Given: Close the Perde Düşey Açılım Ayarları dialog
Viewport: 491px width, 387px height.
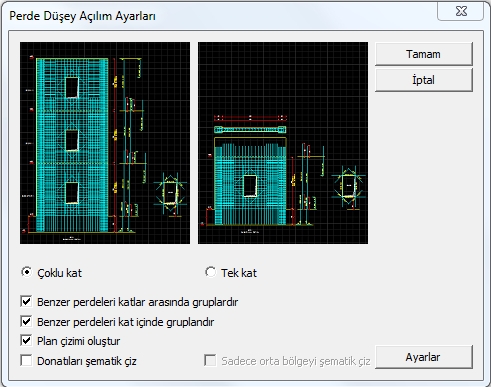Looking at the screenshot, I should pyautogui.click(x=461, y=12).
